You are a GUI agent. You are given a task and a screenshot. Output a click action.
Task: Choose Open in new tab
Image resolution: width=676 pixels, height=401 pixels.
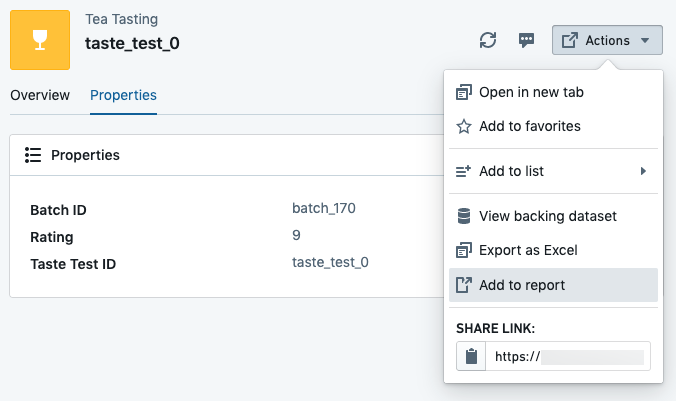coord(553,92)
